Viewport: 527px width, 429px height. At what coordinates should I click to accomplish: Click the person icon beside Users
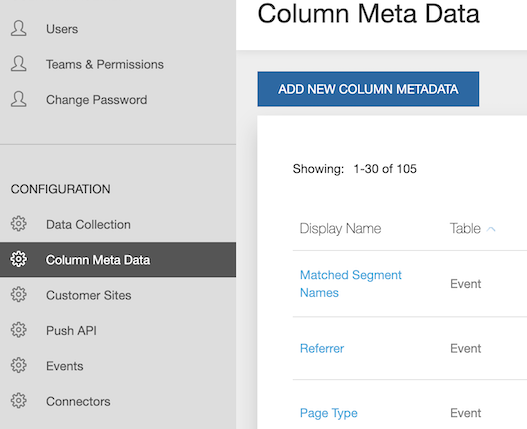tap(18, 28)
